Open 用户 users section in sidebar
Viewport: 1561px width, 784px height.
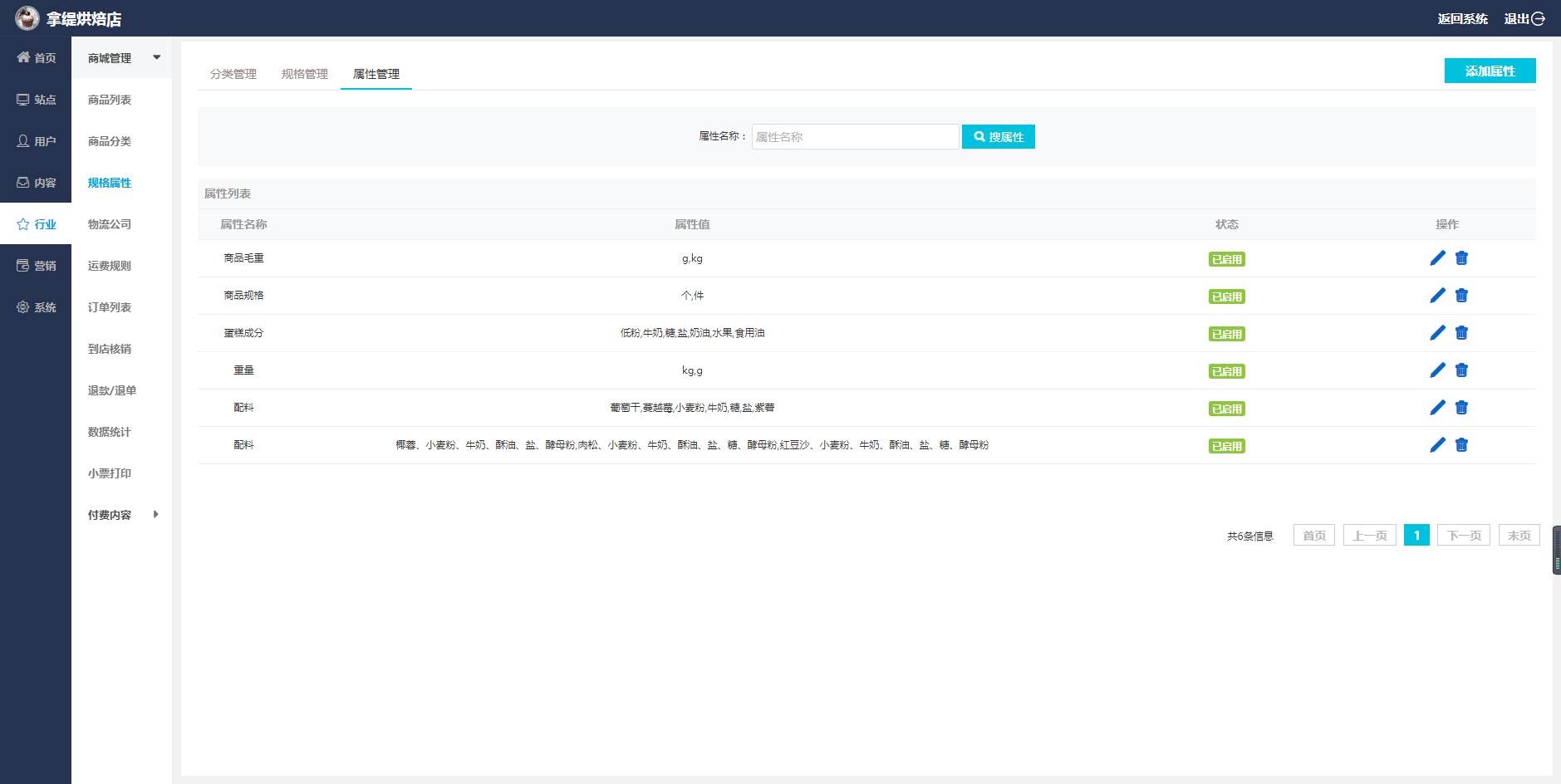[36, 140]
